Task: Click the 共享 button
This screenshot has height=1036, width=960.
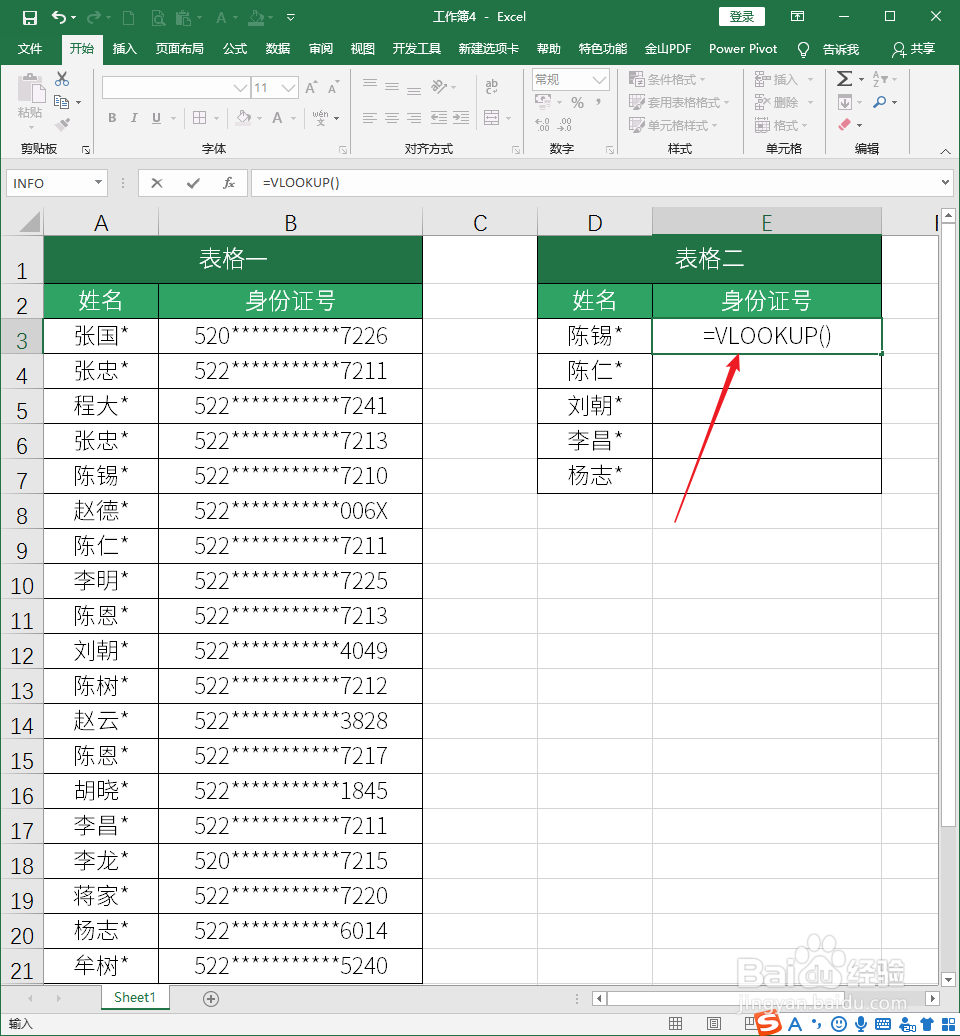Action: pos(921,49)
